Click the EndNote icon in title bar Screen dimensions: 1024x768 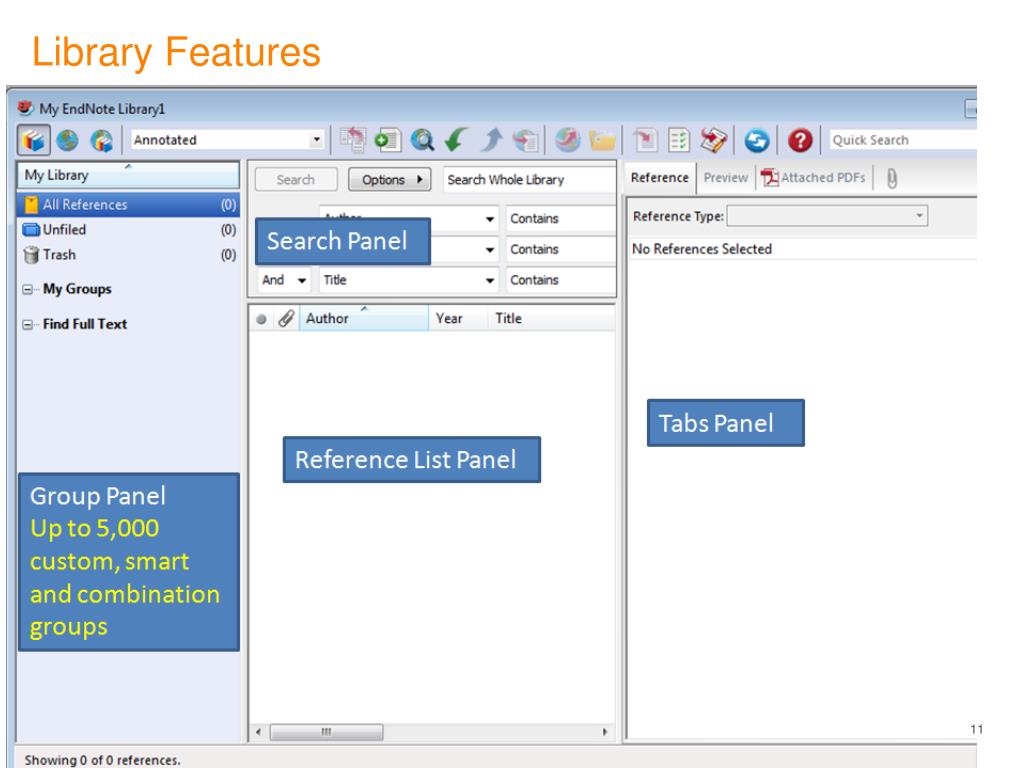25,108
